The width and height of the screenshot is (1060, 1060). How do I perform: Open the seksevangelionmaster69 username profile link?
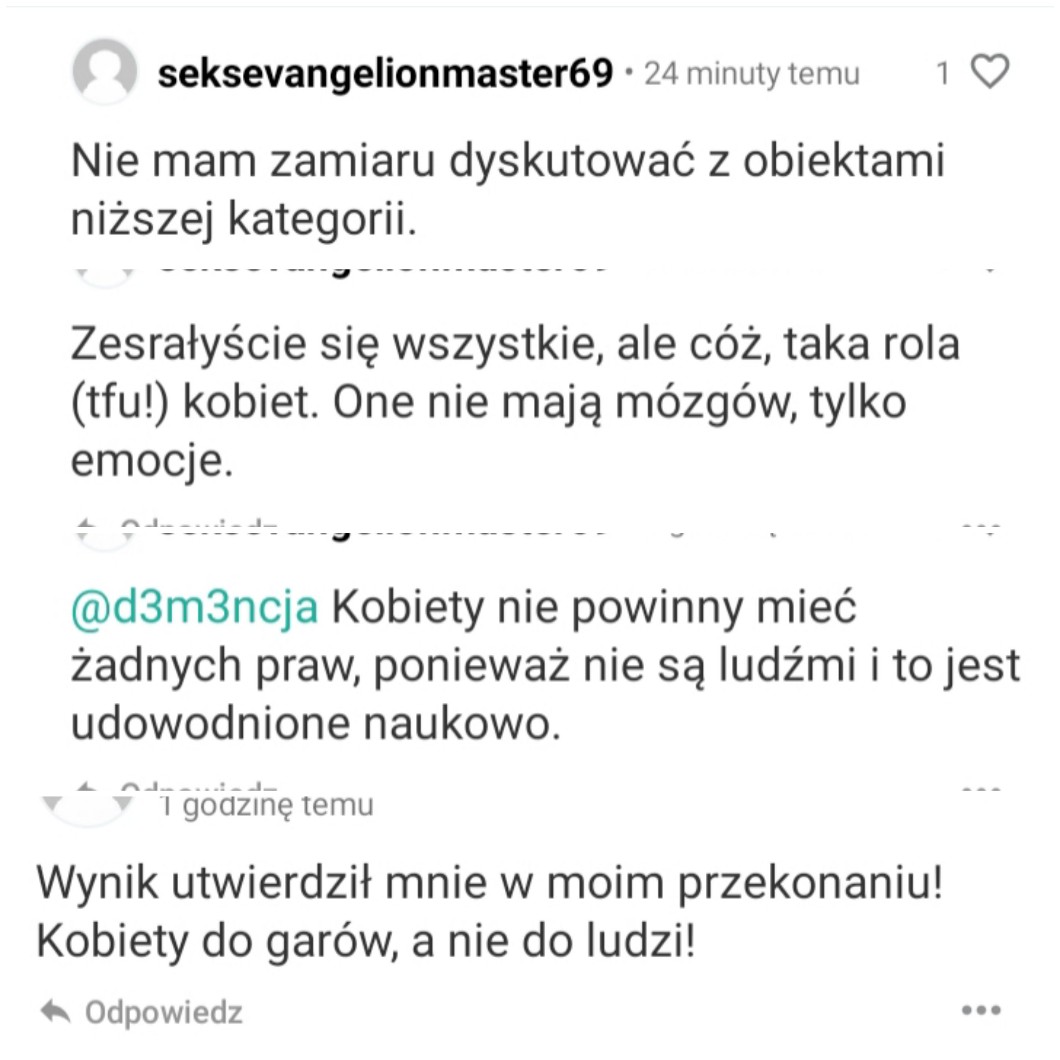(x=385, y=74)
